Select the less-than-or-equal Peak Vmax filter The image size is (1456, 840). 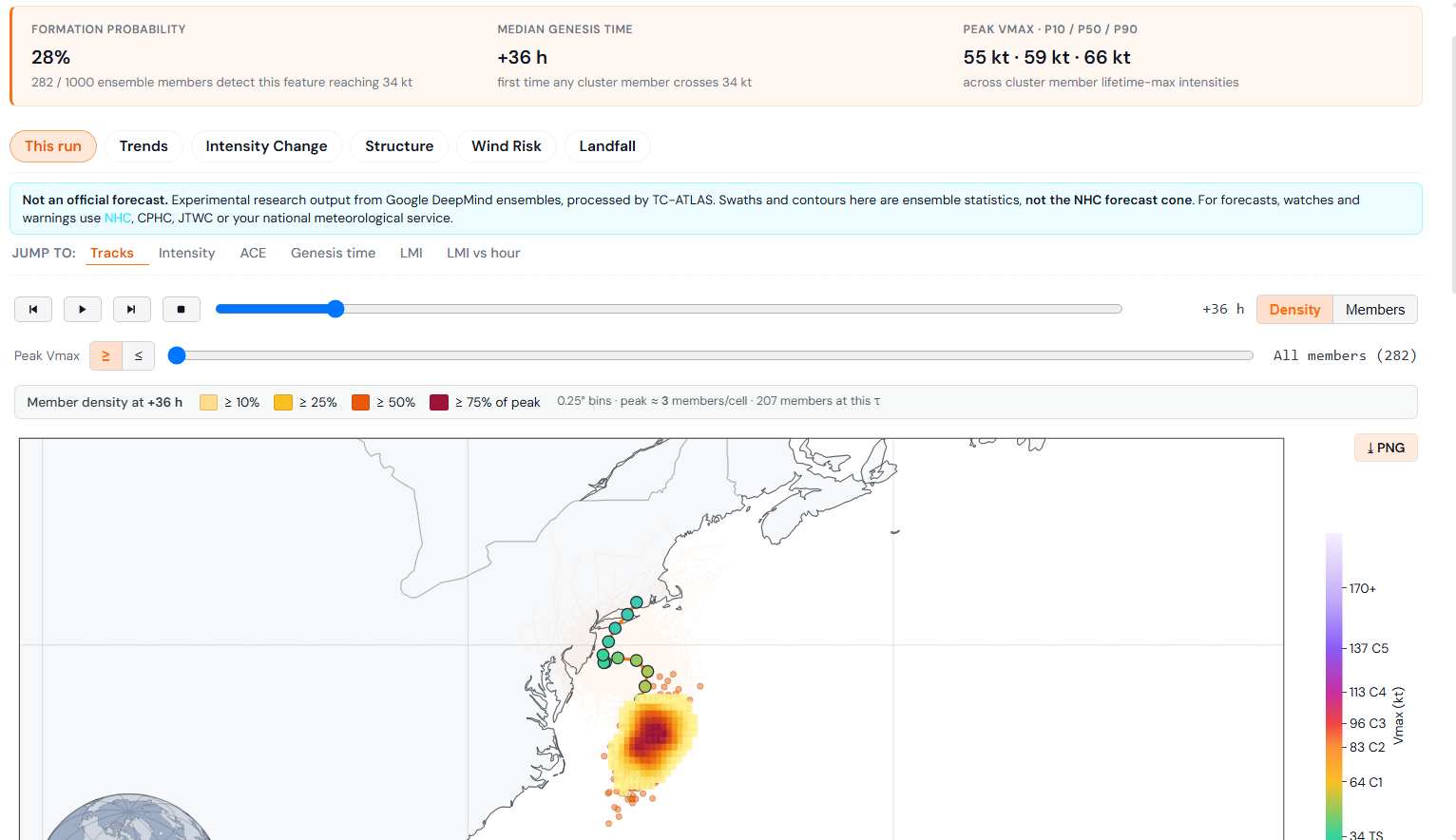click(x=139, y=355)
